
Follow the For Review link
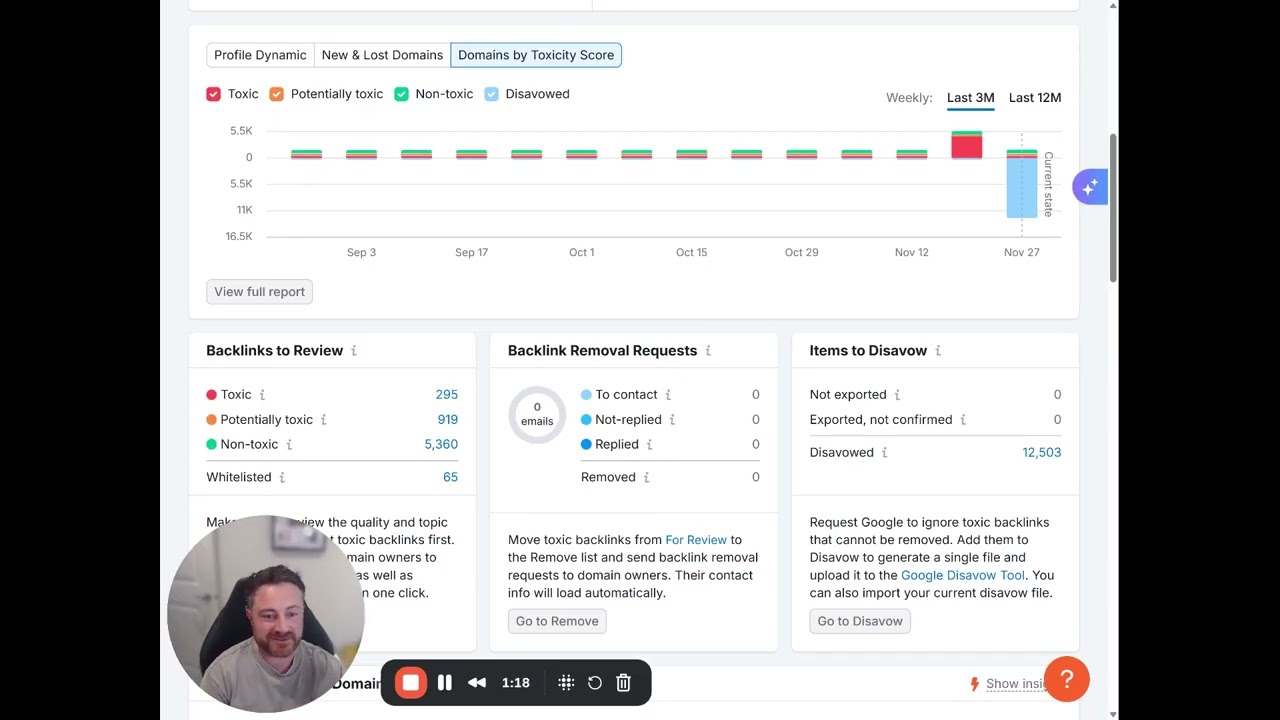pos(696,540)
